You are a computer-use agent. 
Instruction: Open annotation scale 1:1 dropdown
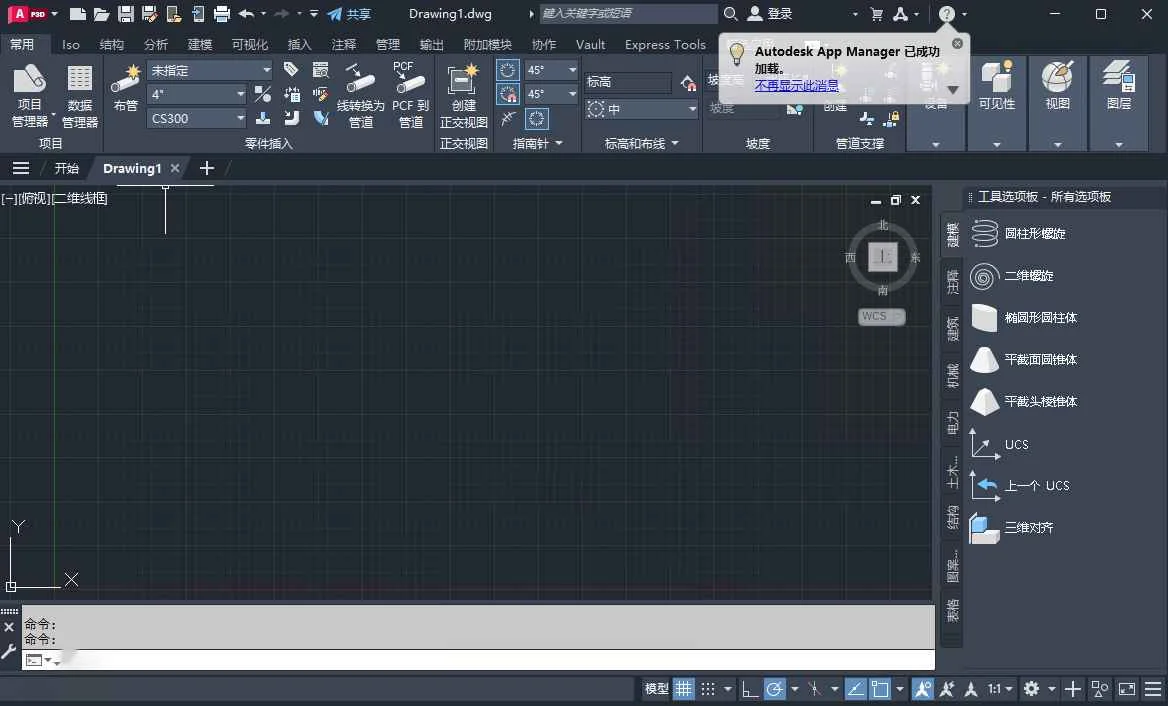(1000, 689)
